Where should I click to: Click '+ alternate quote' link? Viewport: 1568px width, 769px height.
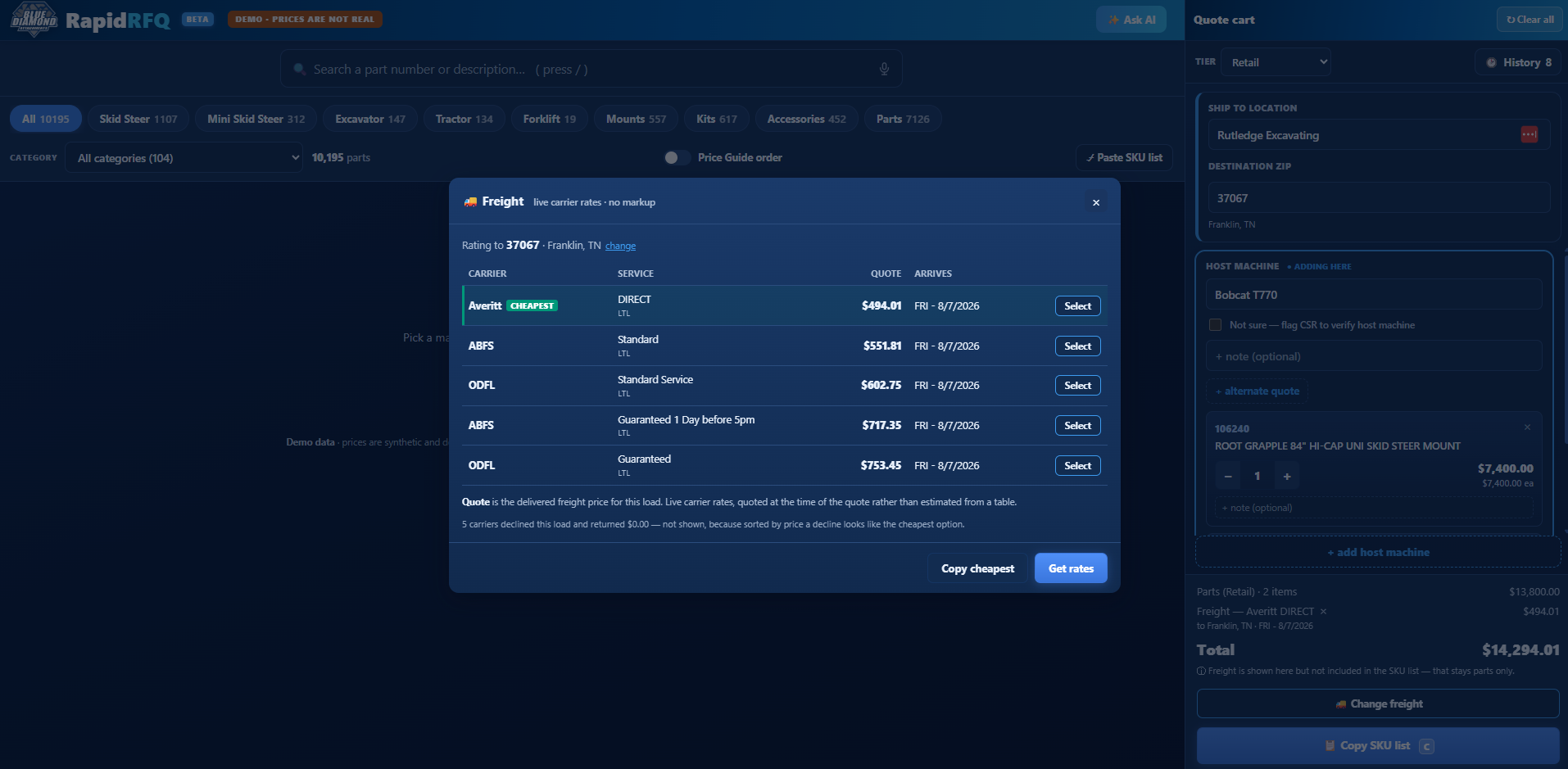click(1257, 391)
